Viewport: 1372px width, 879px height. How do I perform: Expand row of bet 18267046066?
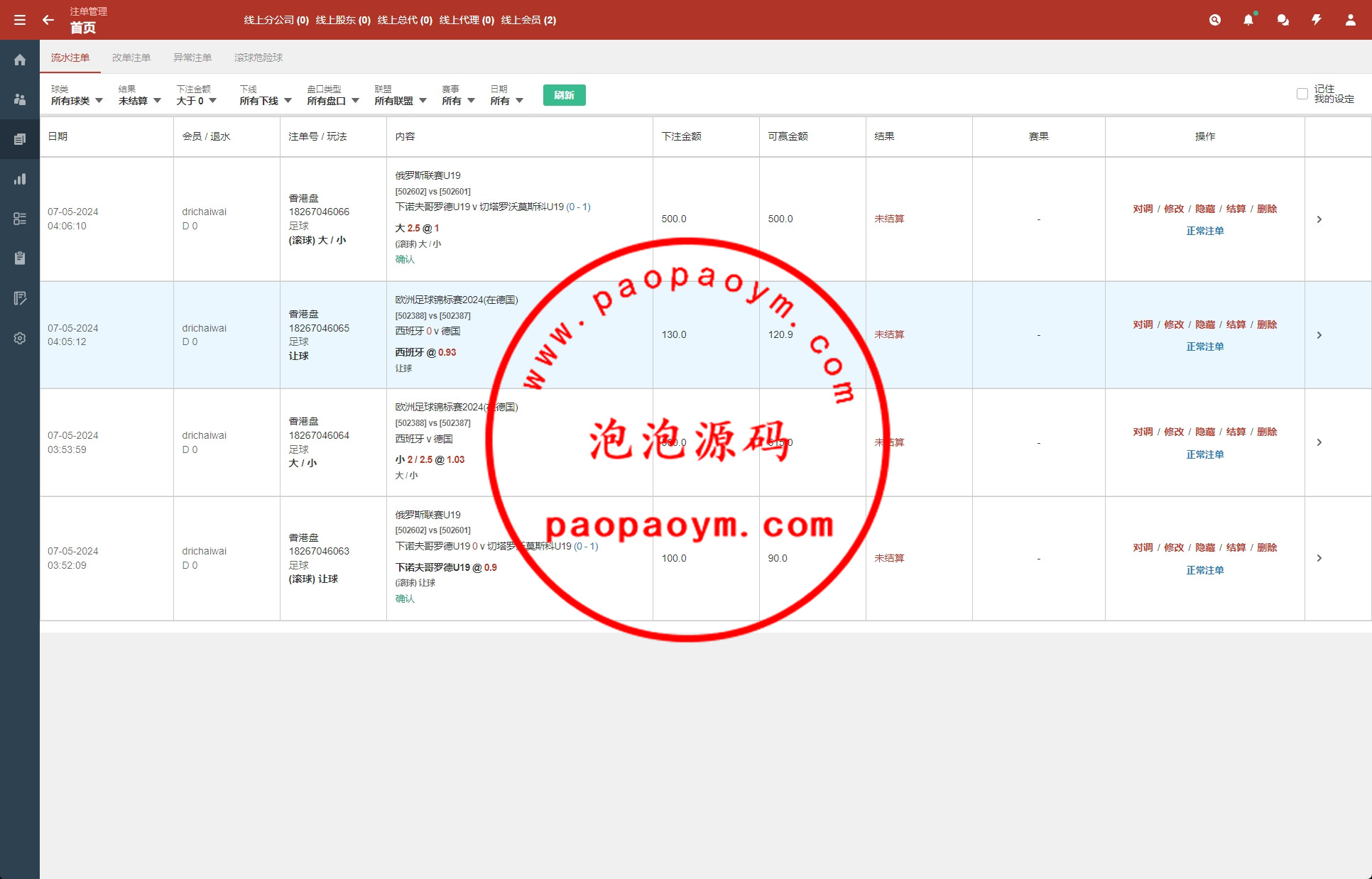(x=1319, y=219)
